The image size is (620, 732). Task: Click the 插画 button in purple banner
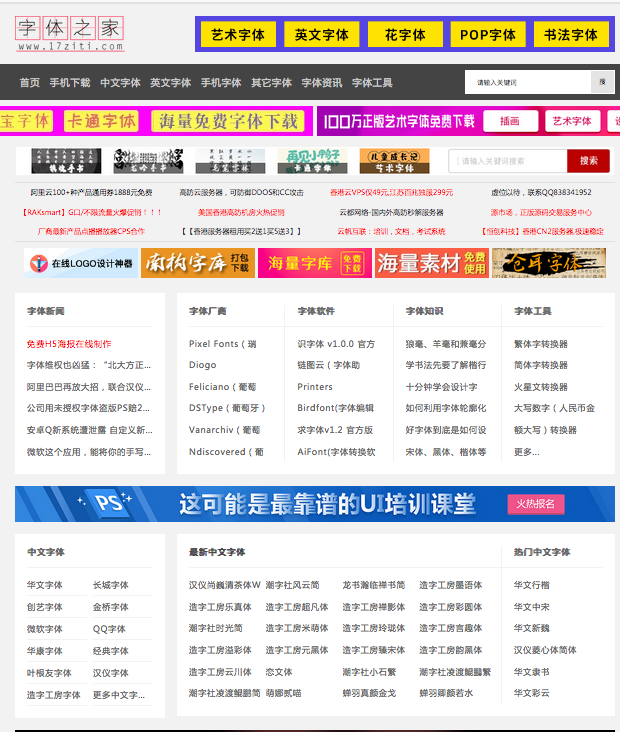pyautogui.click(x=510, y=121)
